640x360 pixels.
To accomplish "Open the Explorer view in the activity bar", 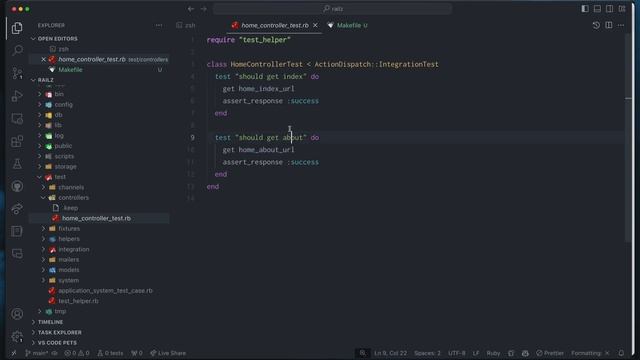I will click(17, 28).
